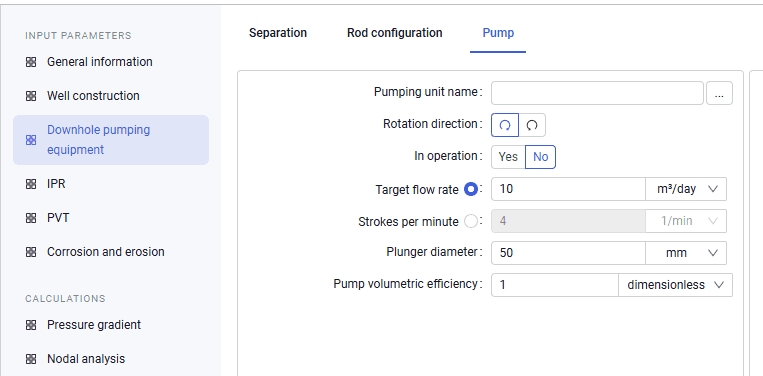This screenshot has height=376, width=763.
Task: Open the plunger diameter mm unit dropdown
Action: [686, 253]
